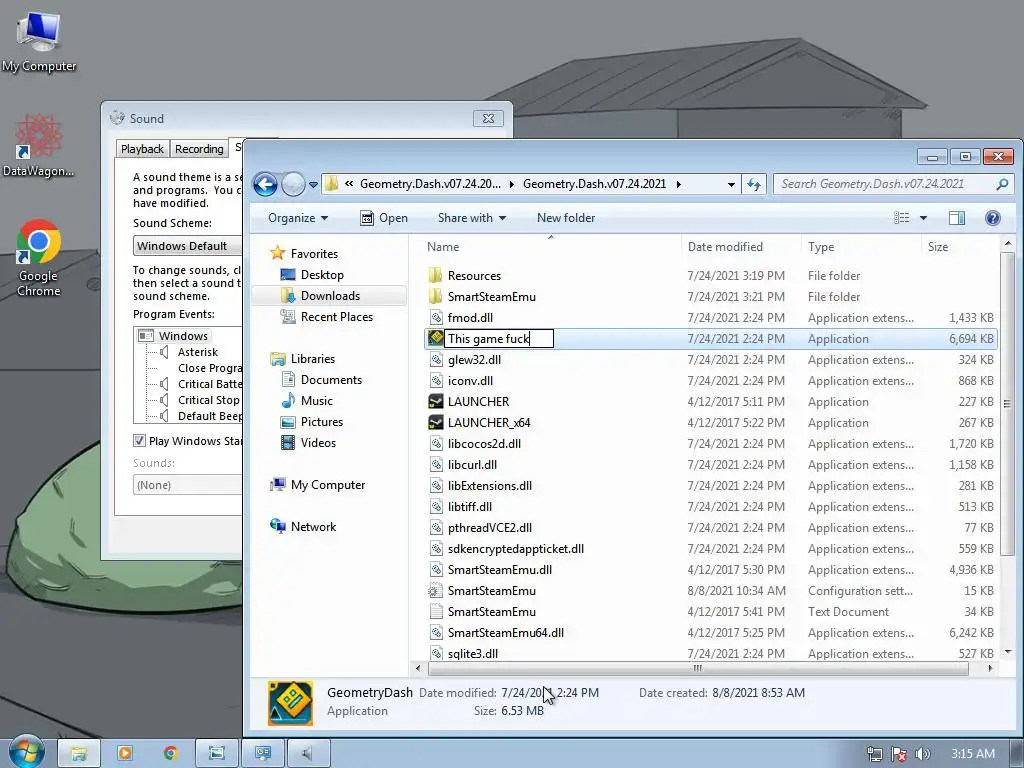Click the horizontal scrollbar of file list
Viewport: 1024px width, 768px height.
(697, 668)
